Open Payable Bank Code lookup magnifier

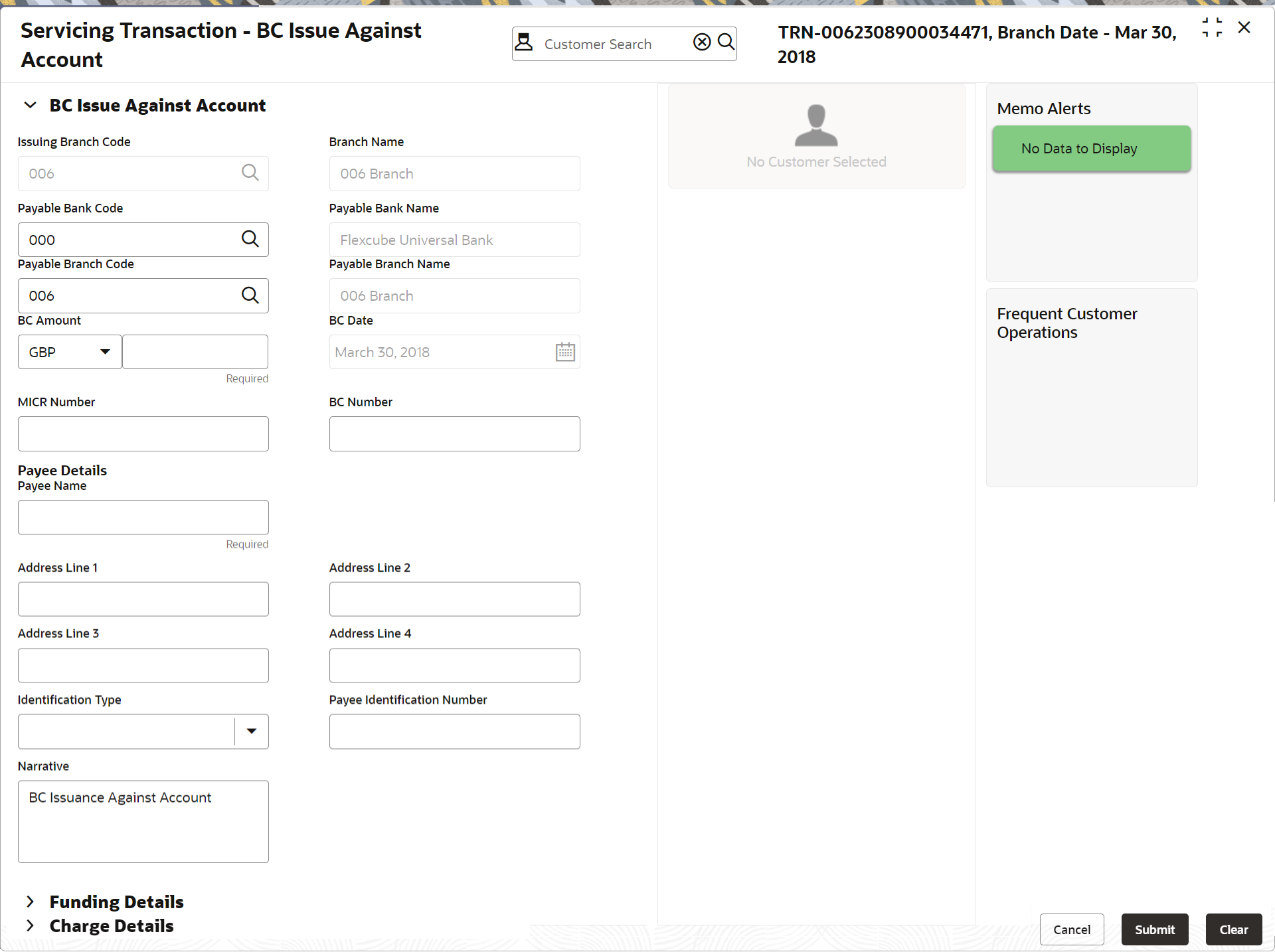(x=250, y=239)
